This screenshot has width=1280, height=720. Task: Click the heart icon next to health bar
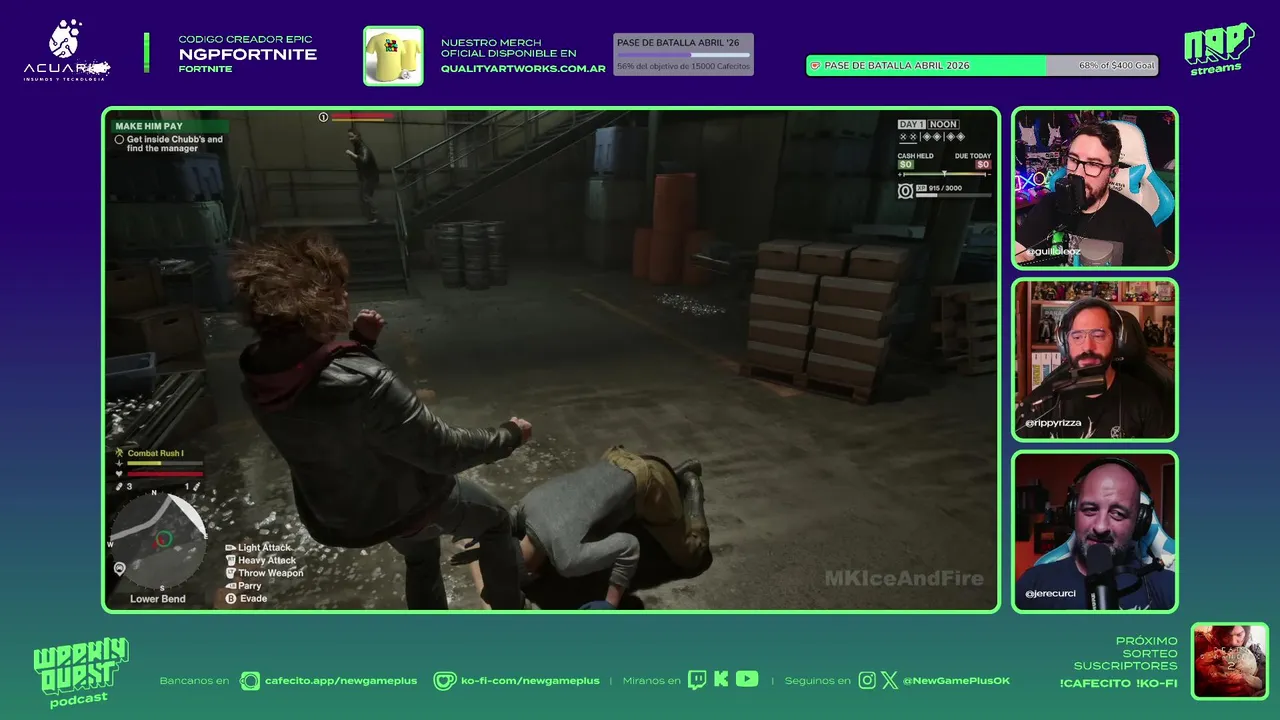tap(119, 474)
